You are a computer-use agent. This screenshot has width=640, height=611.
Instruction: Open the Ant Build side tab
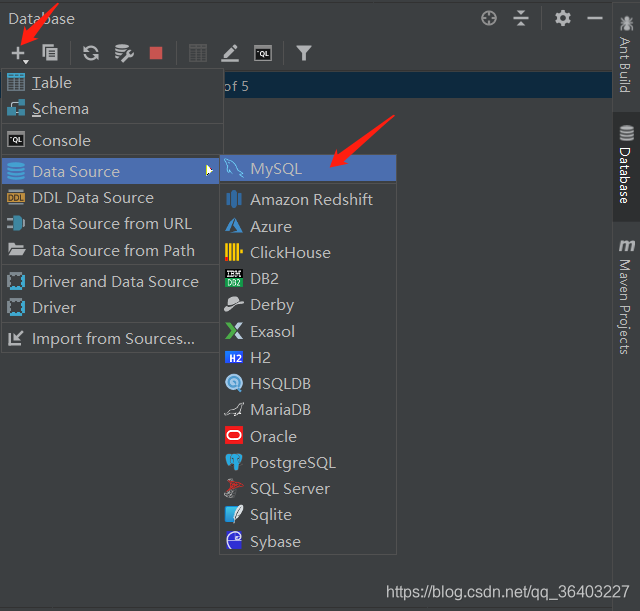tap(626, 54)
